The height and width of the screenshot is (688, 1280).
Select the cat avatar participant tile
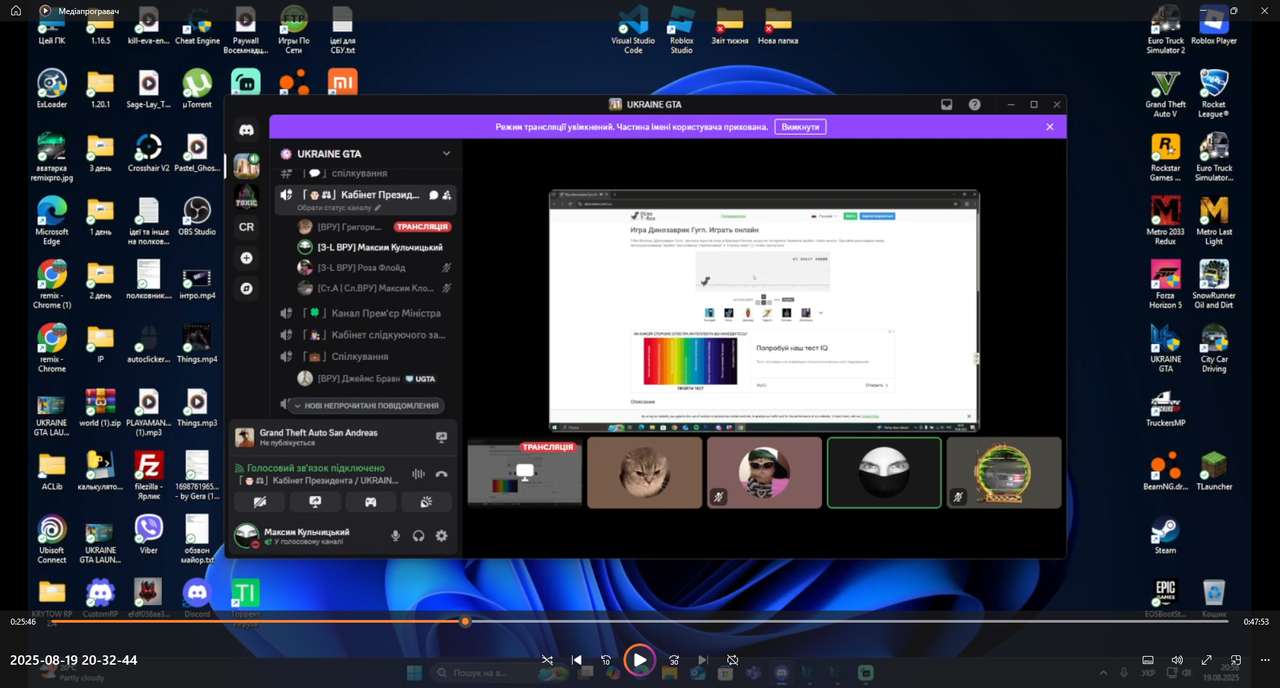(x=644, y=472)
